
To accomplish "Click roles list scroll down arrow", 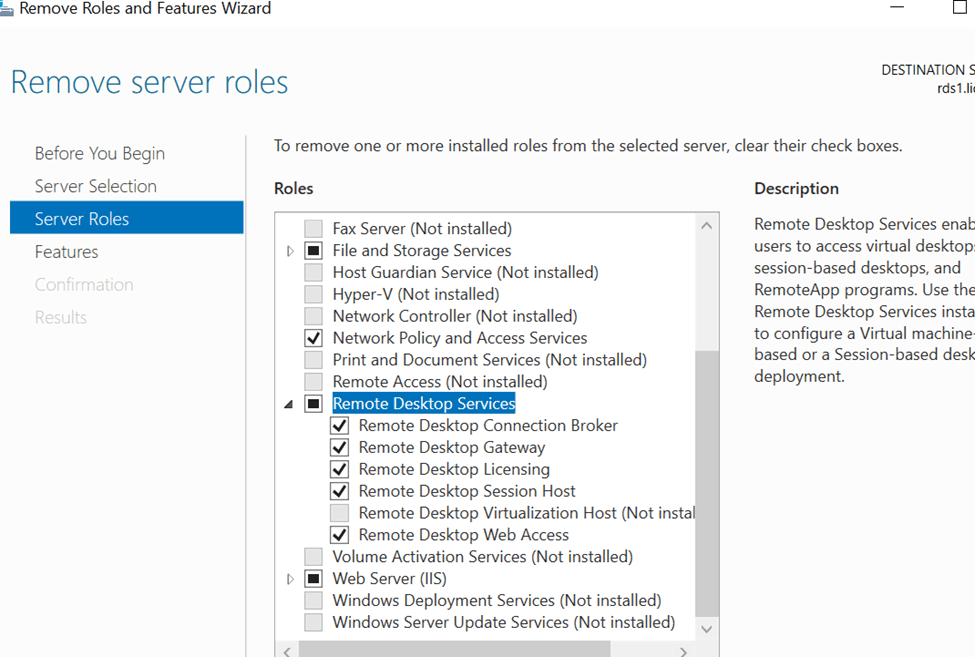I will coord(706,629).
